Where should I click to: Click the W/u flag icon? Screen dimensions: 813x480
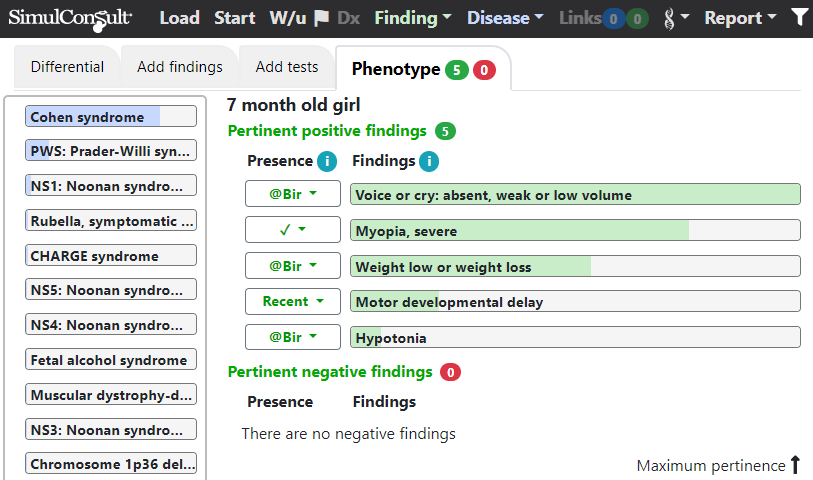(321, 18)
